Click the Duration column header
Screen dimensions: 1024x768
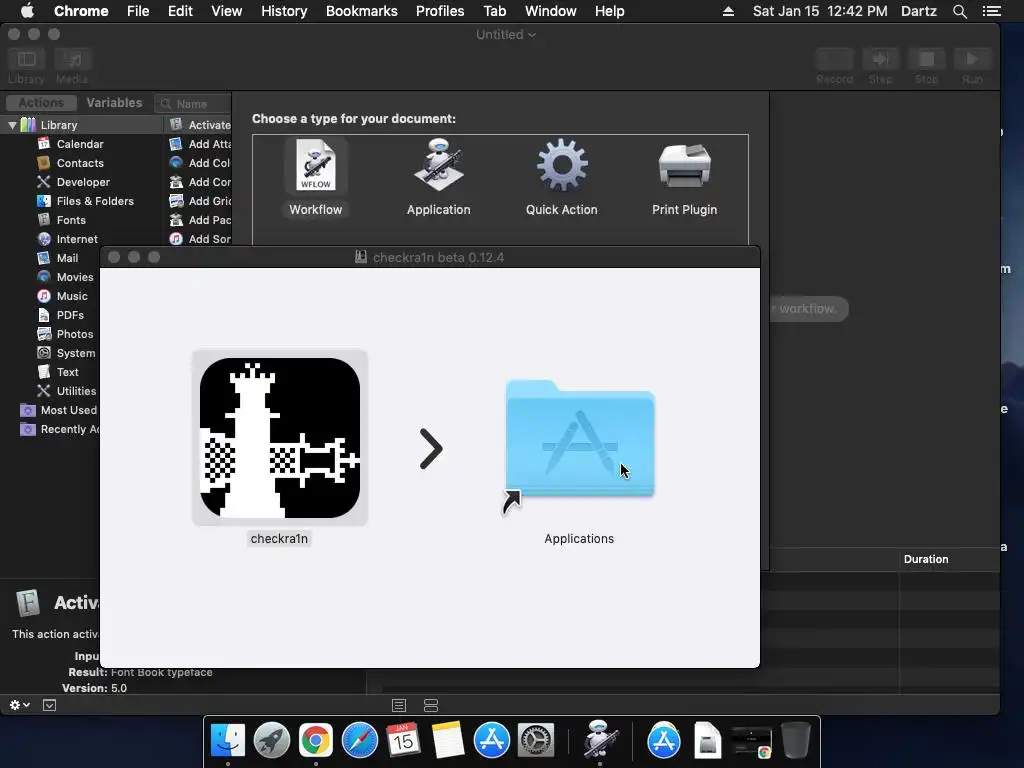(x=925, y=559)
